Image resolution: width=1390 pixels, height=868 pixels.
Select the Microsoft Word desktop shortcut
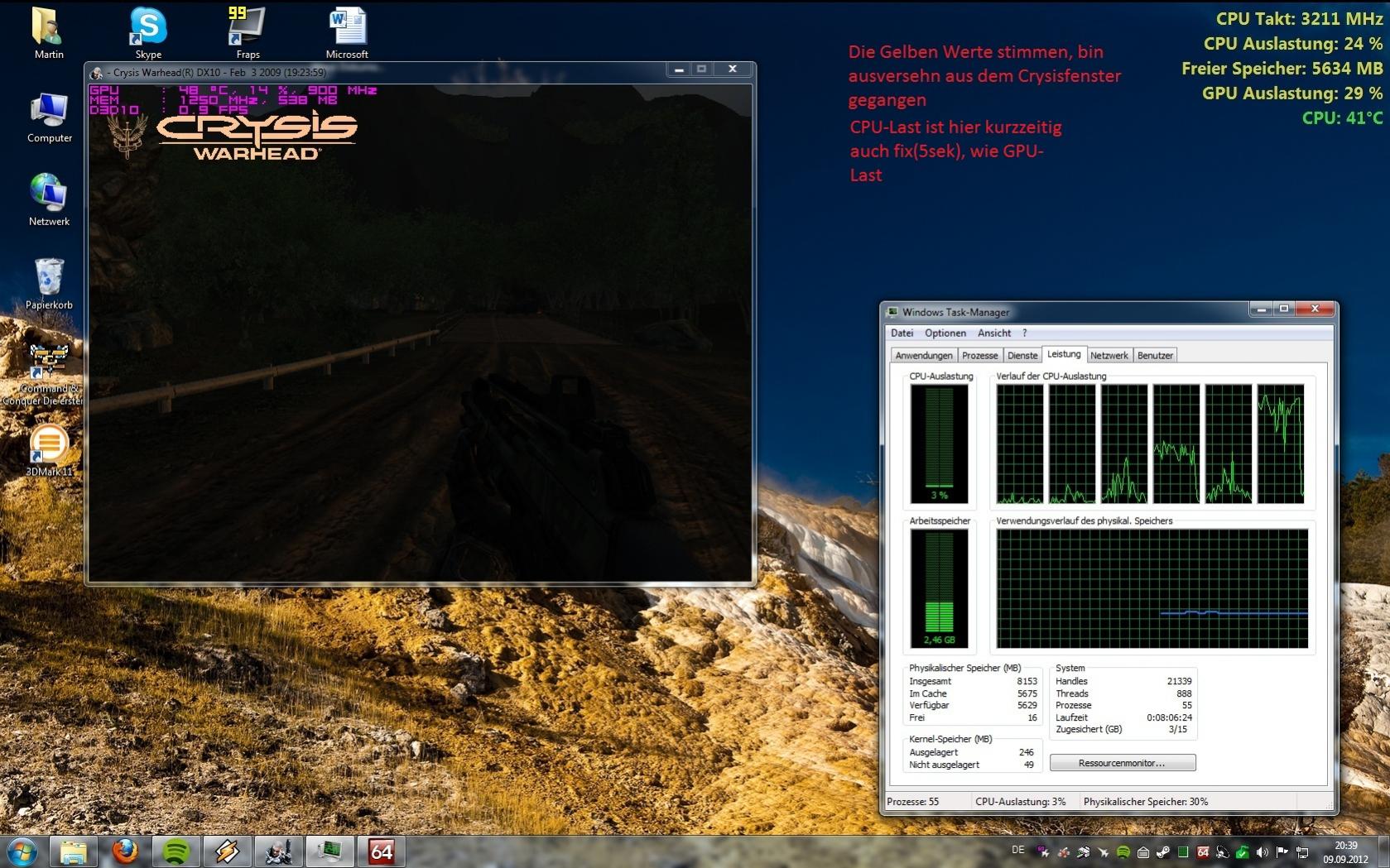(x=347, y=33)
